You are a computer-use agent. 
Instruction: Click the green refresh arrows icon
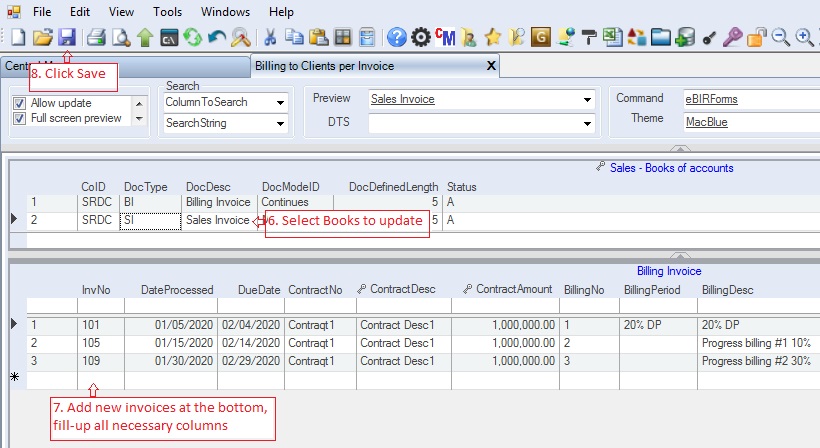pos(194,38)
